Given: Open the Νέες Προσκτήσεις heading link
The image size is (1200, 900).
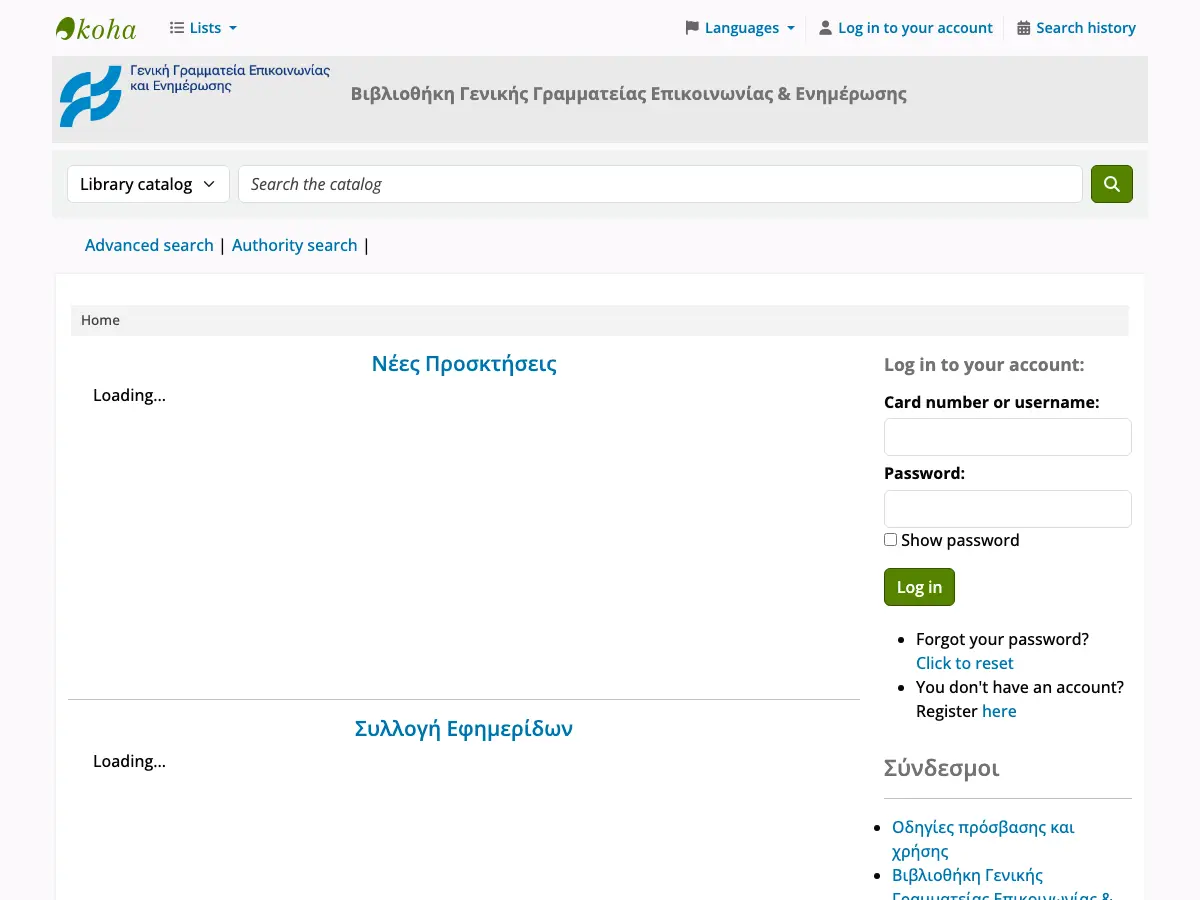Looking at the screenshot, I should [464, 364].
